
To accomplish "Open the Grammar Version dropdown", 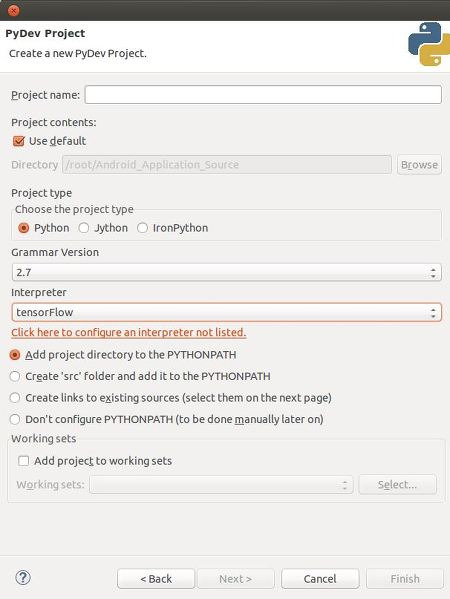I will pyautogui.click(x=227, y=272).
